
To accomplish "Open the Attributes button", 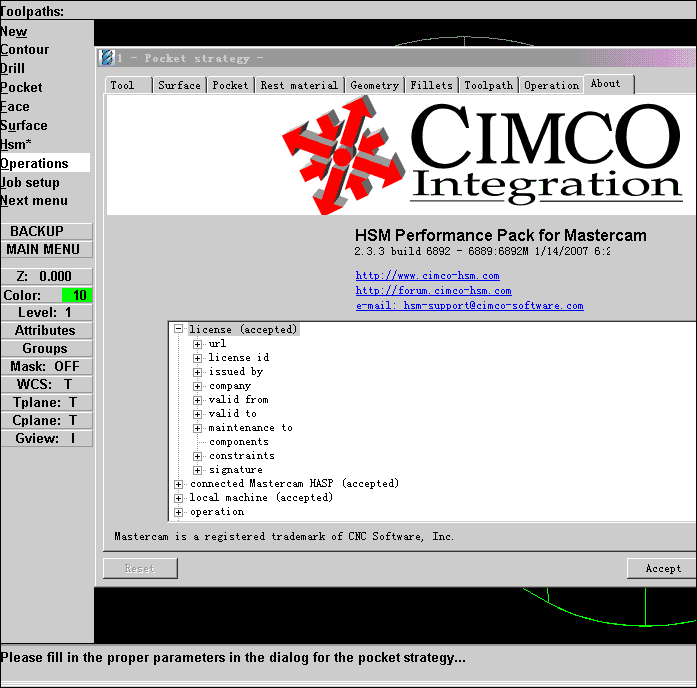I will [x=47, y=331].
